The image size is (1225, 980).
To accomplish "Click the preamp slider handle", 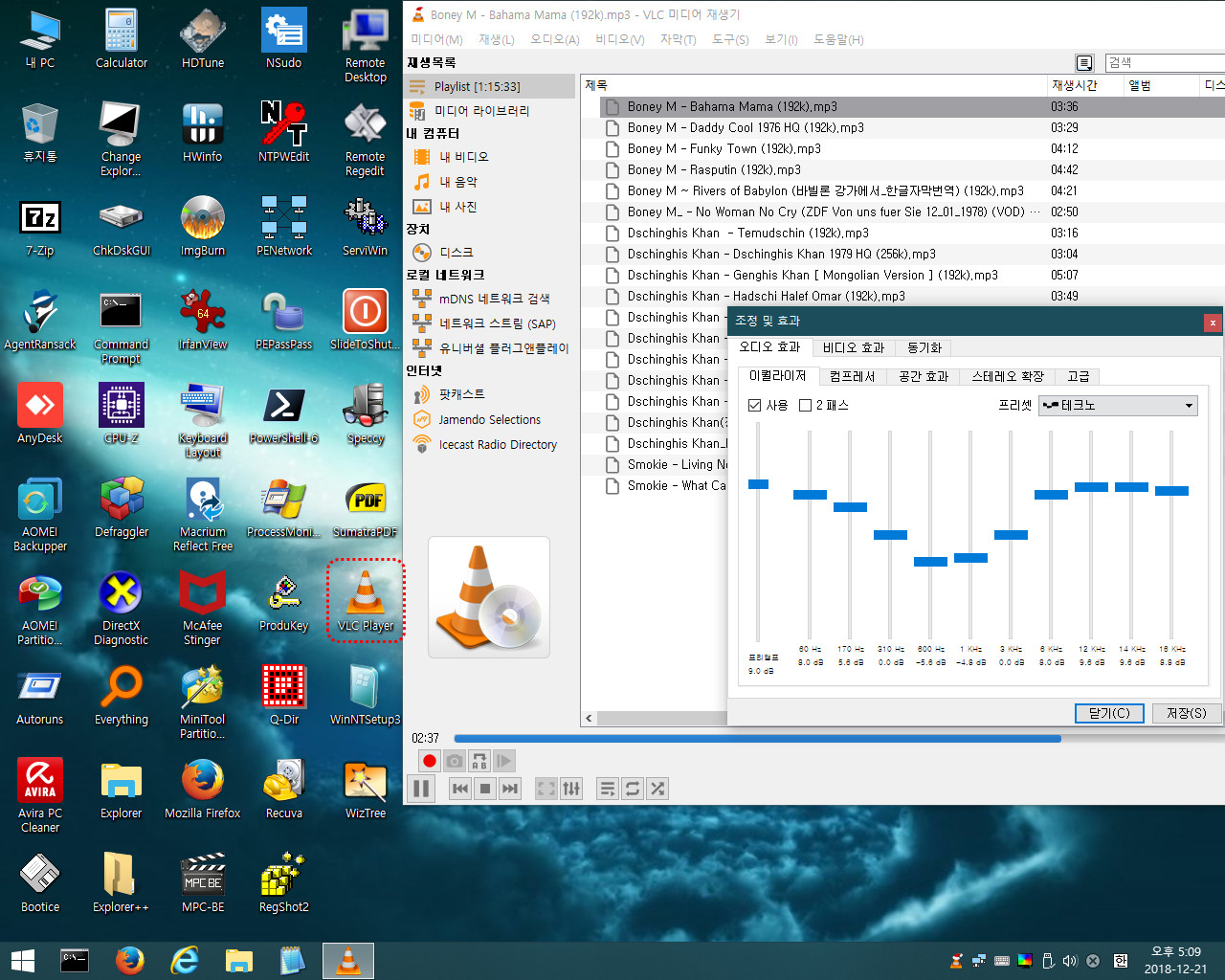I will (x=758, y=484).
